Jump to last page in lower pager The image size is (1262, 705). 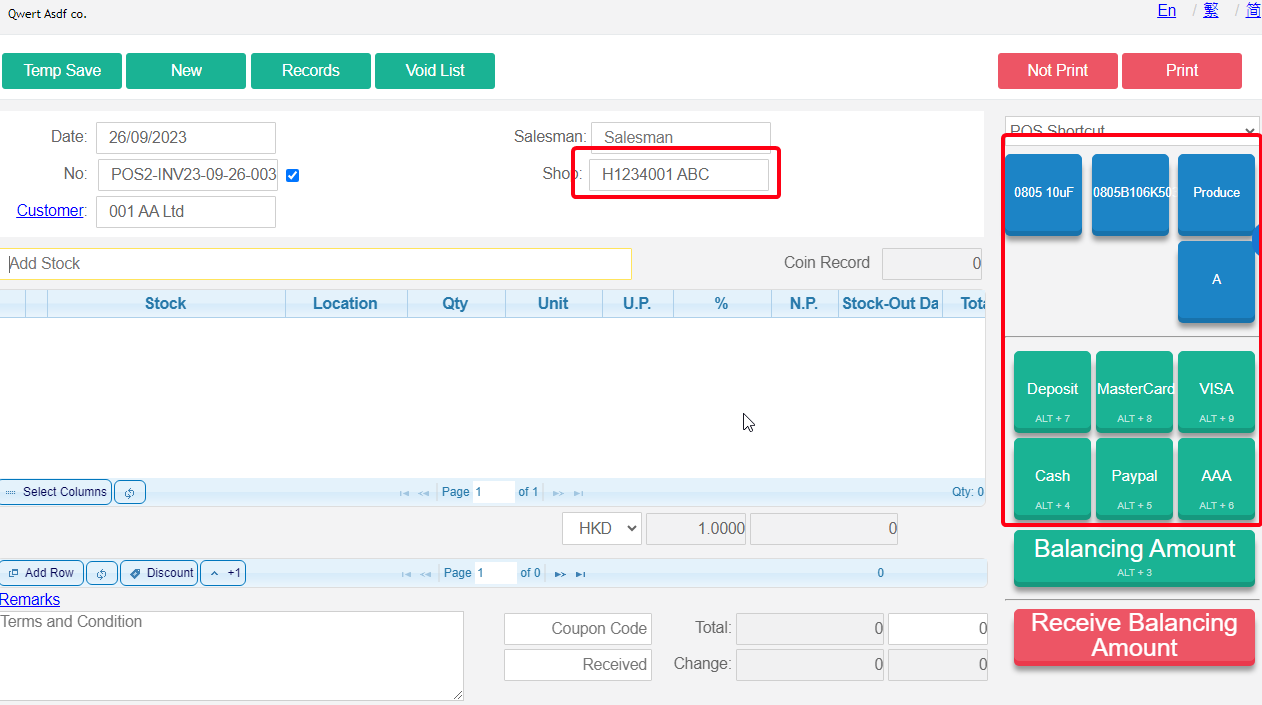click(580, 574)
